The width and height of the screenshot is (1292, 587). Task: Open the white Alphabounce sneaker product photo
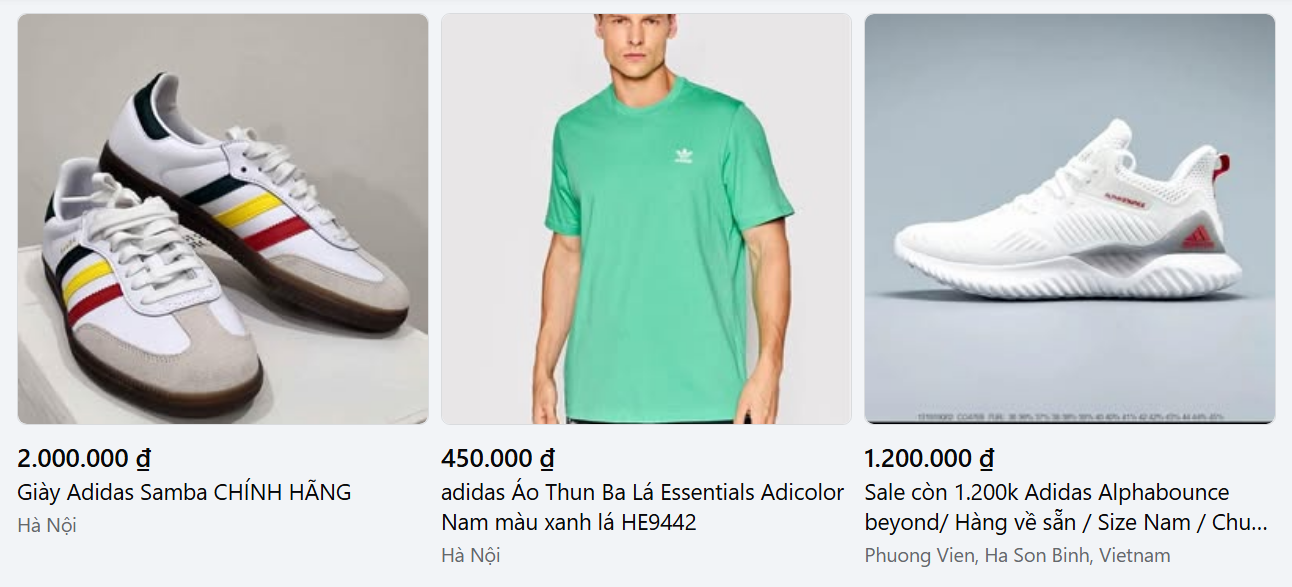[x=1069, y=219]
